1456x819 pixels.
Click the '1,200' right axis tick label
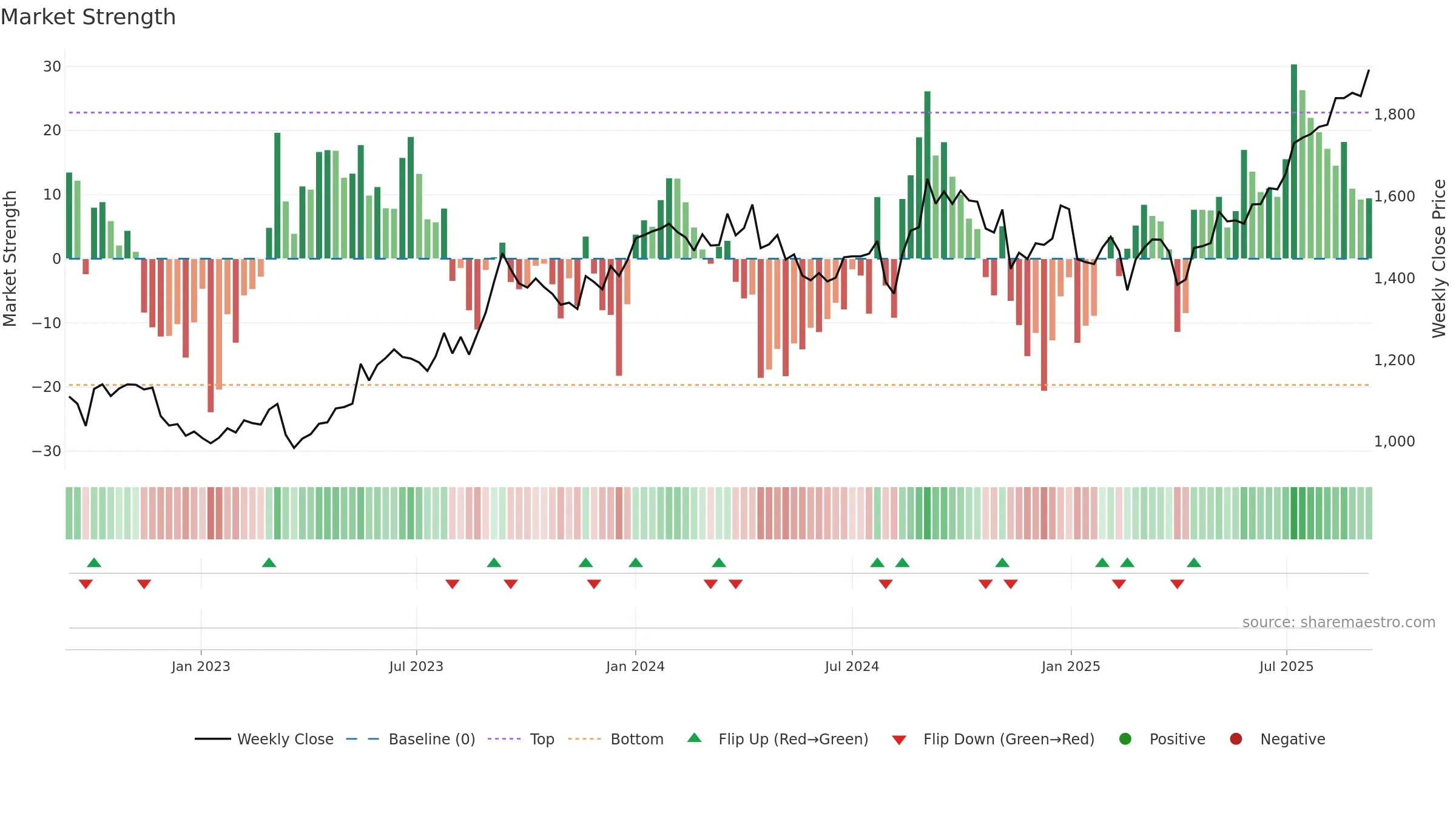[1394, 360]
